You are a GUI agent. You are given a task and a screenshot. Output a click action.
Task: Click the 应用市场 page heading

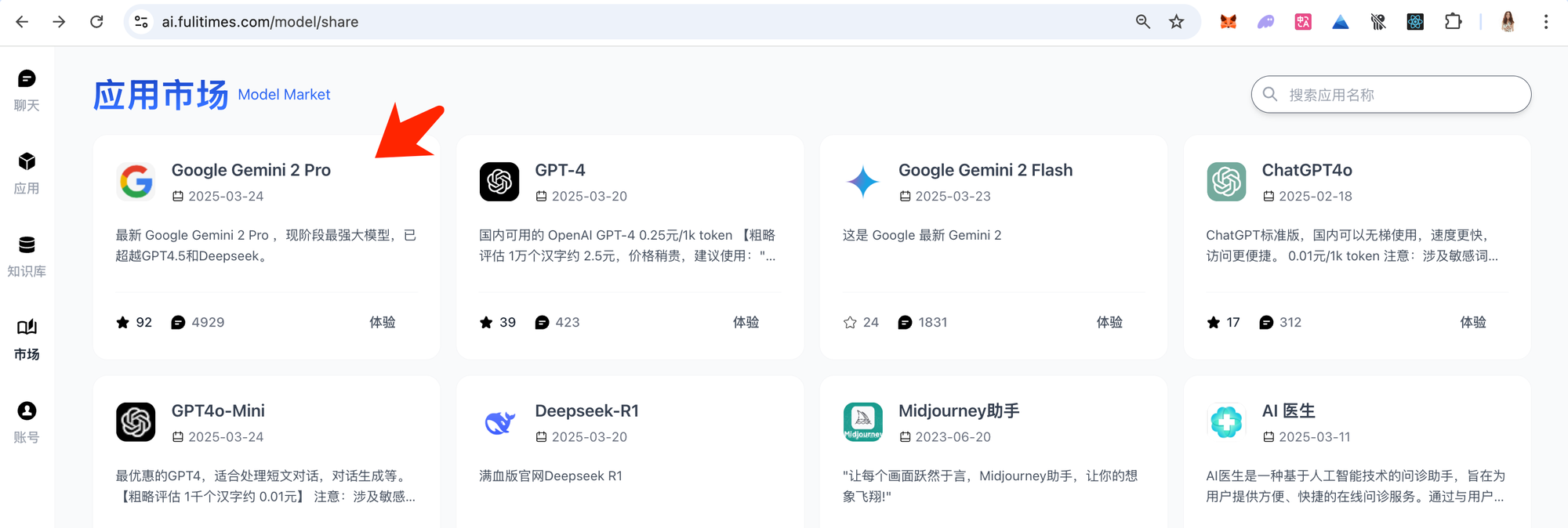pos(161,95)
